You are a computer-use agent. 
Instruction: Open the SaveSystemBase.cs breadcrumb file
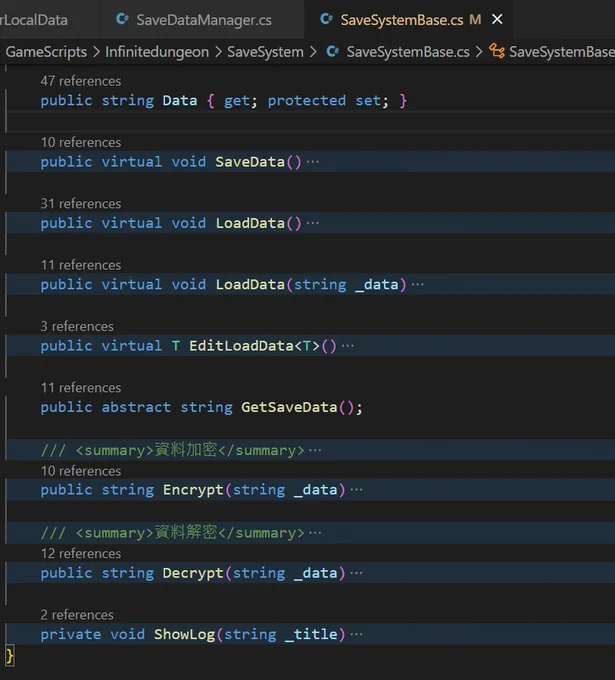coord(408,52)
